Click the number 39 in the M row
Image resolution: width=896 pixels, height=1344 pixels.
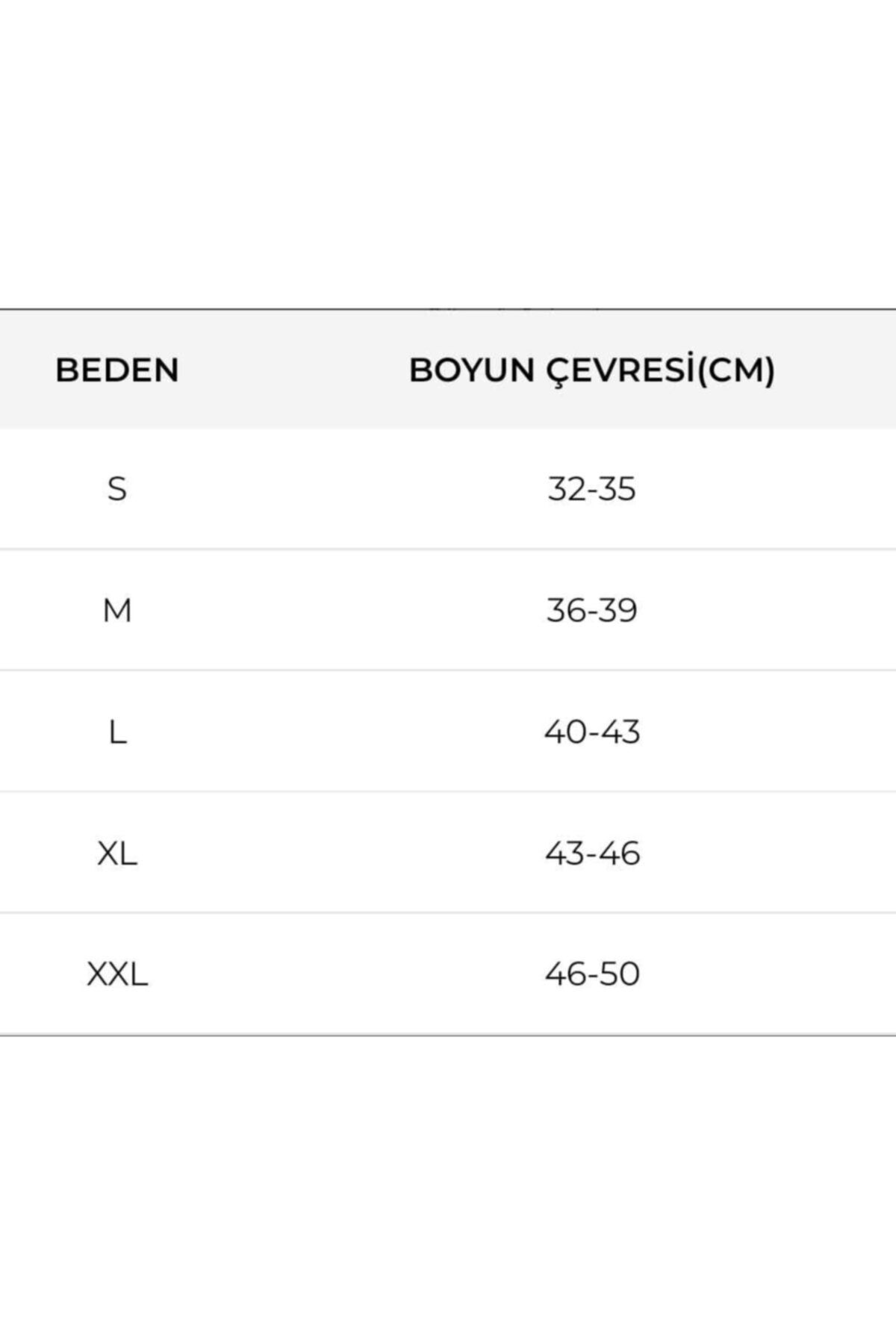(617, 611)
